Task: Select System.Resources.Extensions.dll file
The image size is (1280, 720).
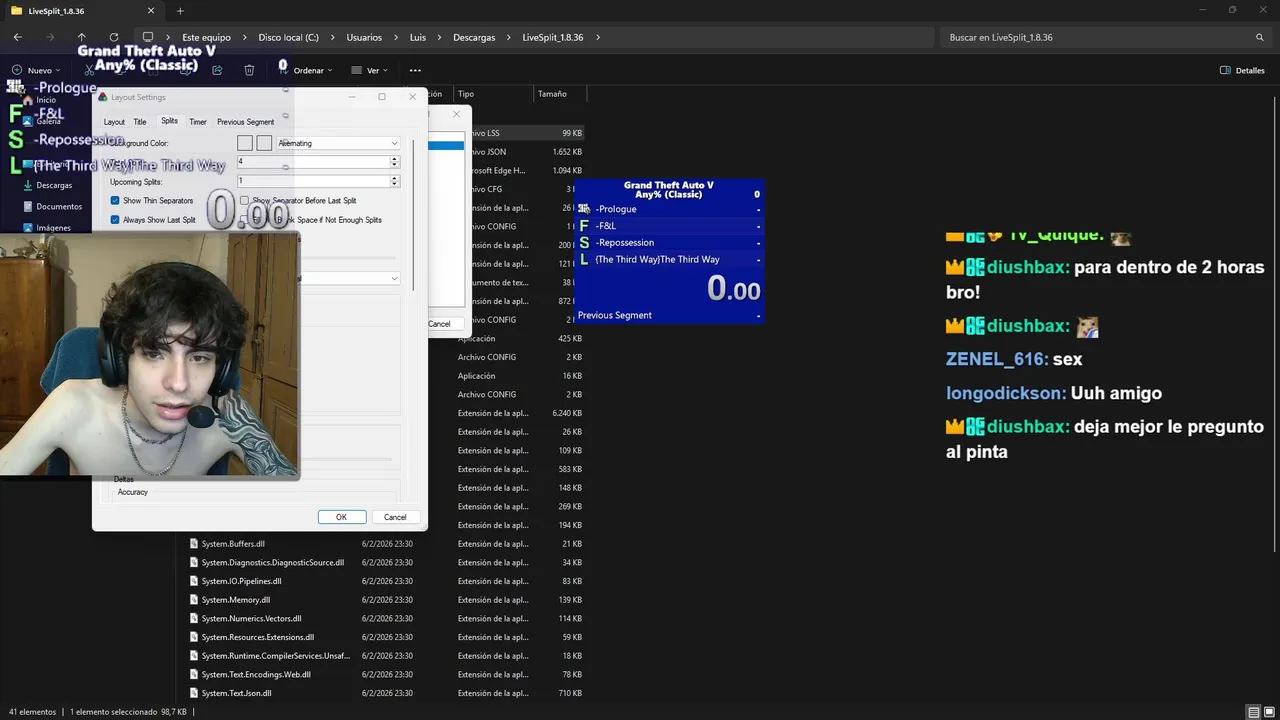Action: click(x=257, y=637)
